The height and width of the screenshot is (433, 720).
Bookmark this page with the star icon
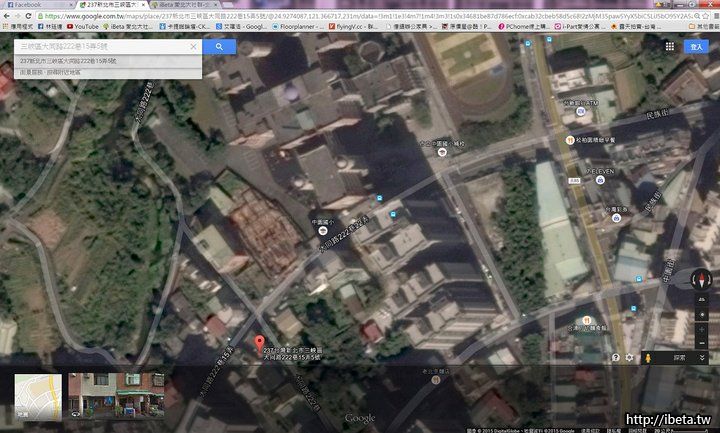(x=705, y=16)
